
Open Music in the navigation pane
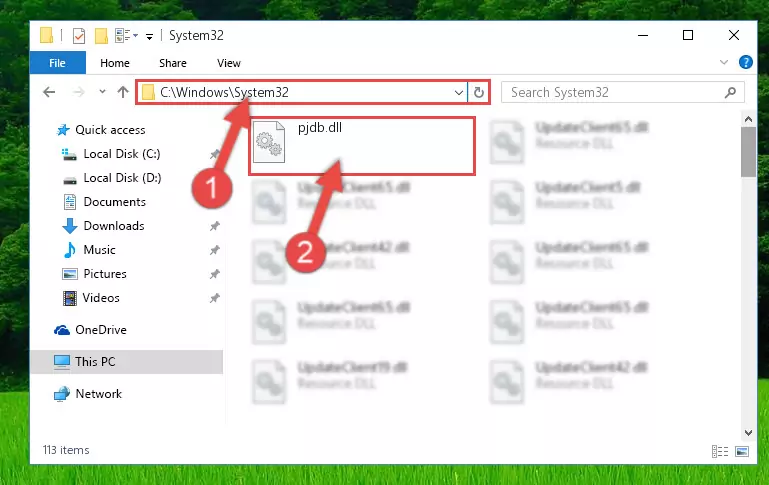[99, 250]
